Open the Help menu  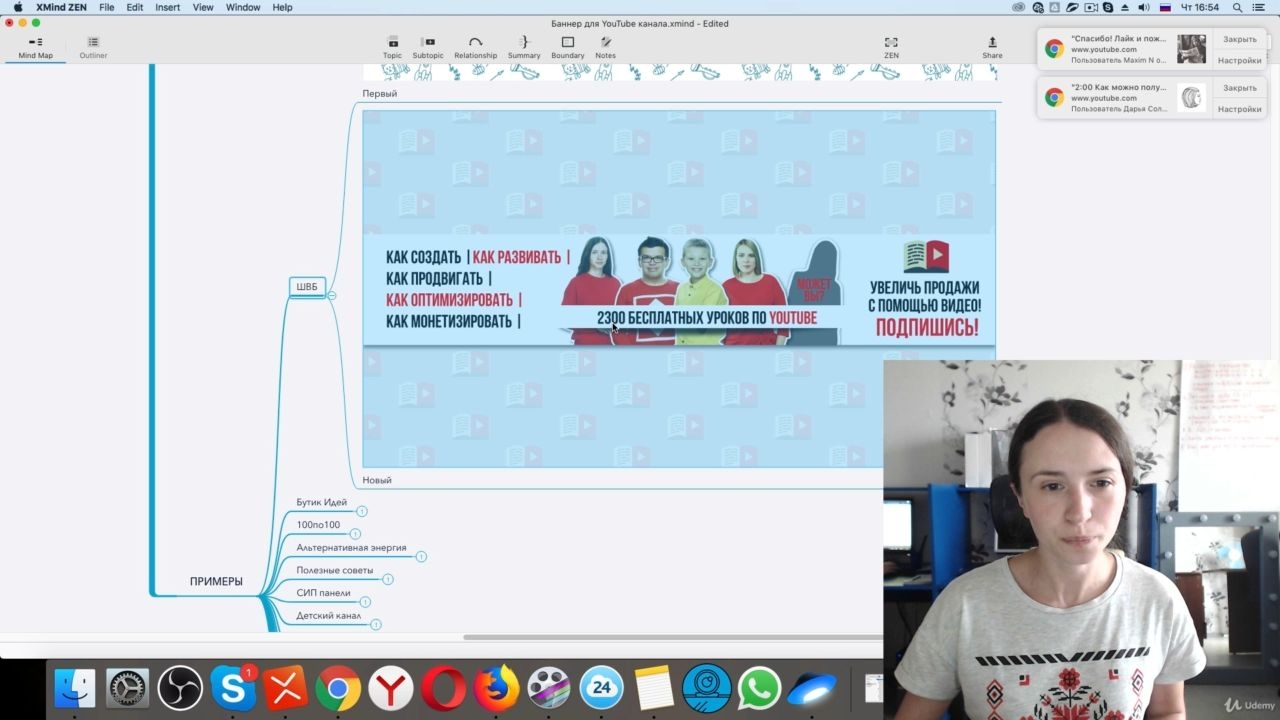[283, 7]
